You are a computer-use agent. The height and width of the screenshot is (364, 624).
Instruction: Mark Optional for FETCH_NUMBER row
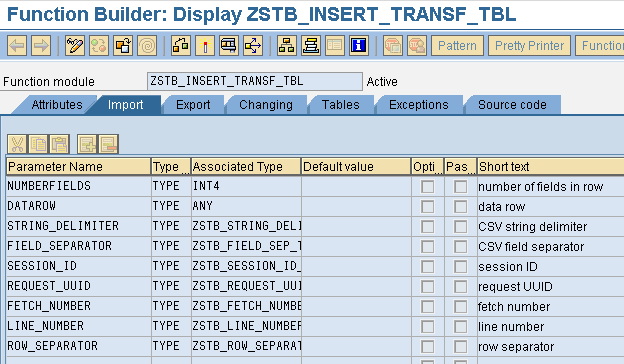(x=427, y=306)
